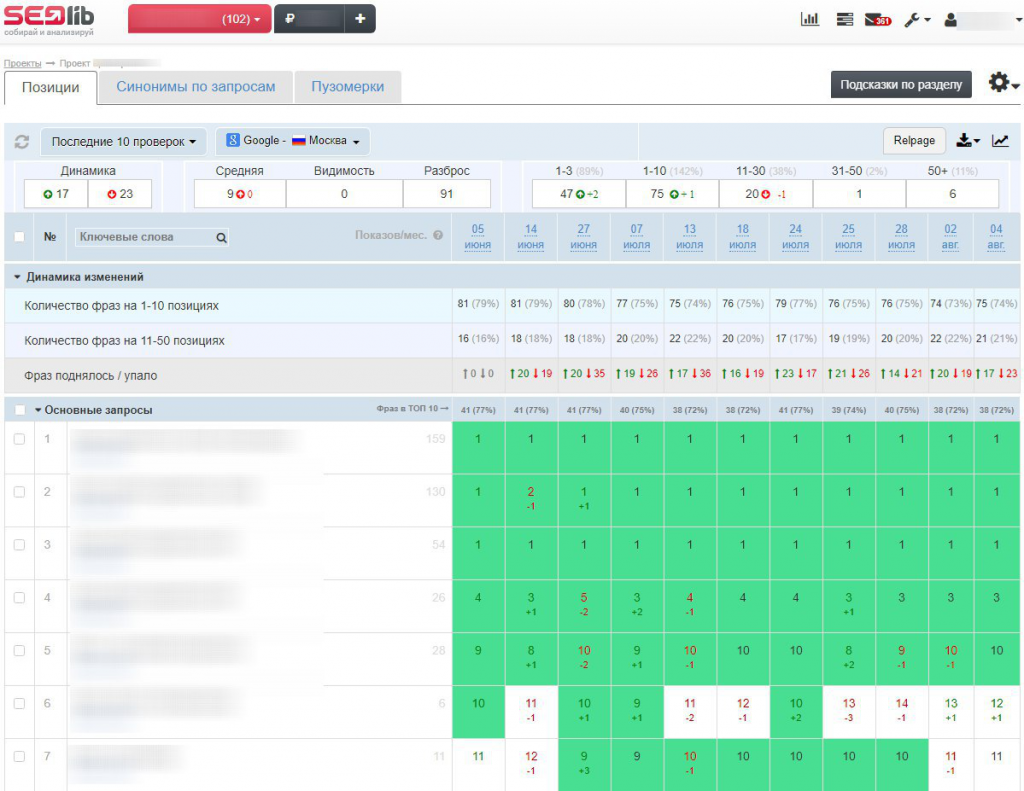Click the search magnifier in keywords field

point(221,238)
